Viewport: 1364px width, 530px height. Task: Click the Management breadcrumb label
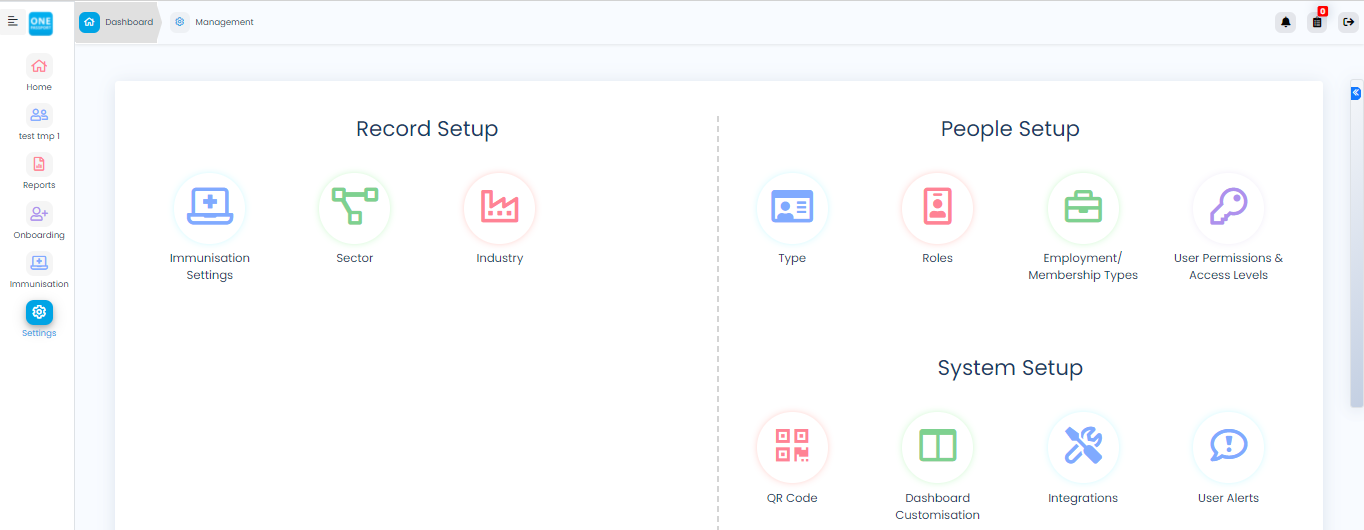[225, 22]
